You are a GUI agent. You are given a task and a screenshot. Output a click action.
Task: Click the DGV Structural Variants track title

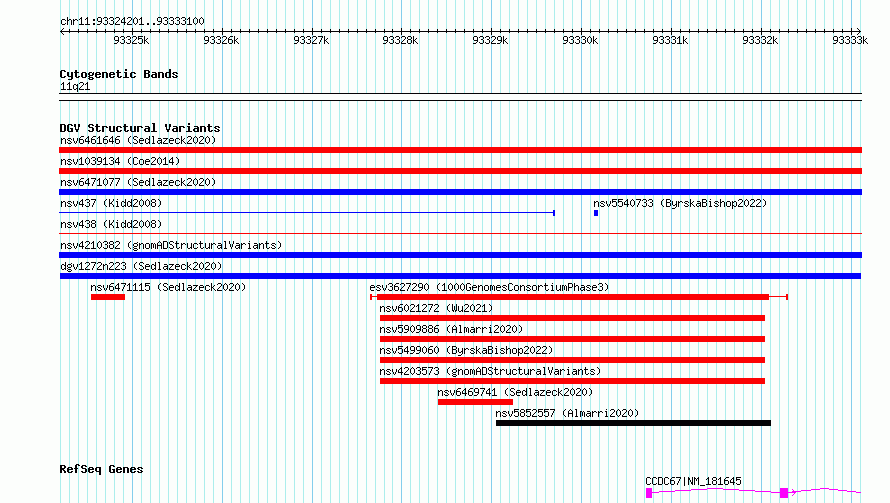pyautogui.click(x=140, y=128)
